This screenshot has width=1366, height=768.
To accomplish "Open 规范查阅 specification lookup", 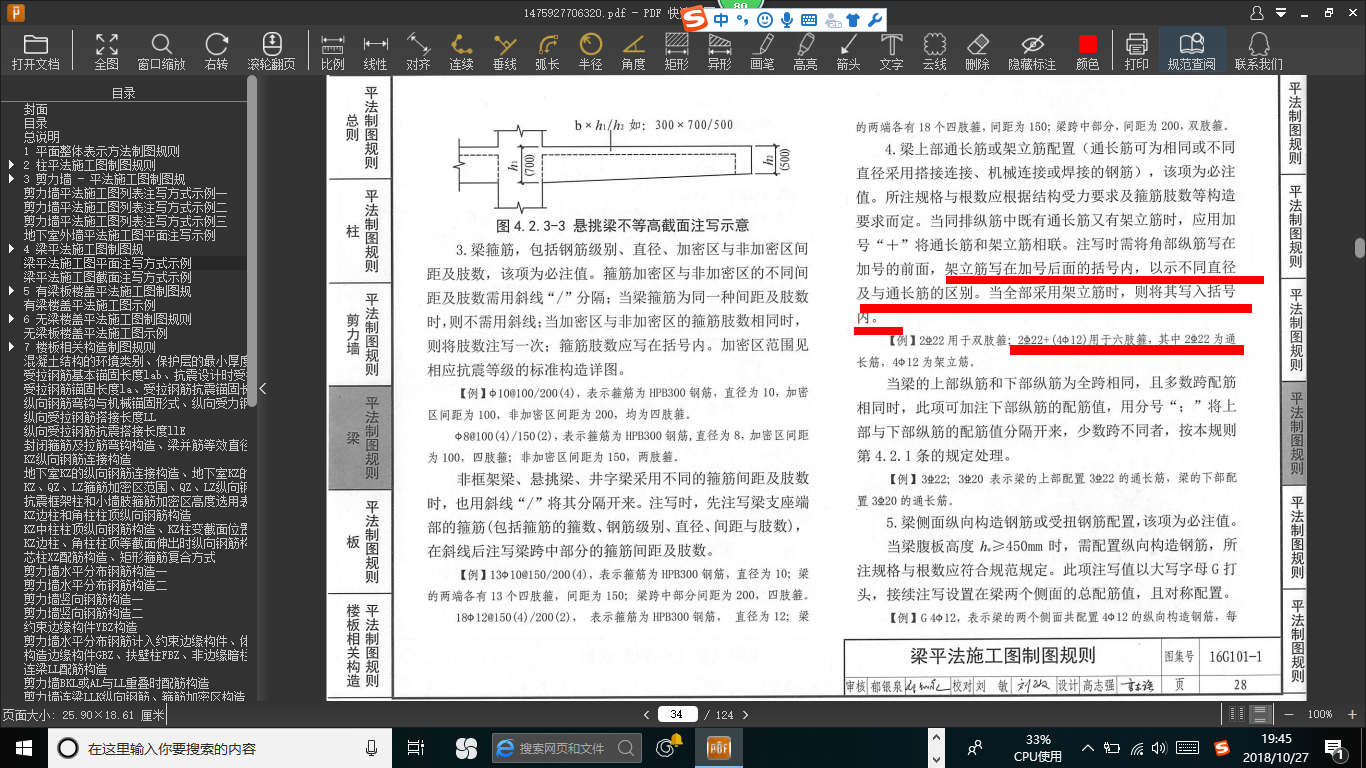I will (1191, 52).
